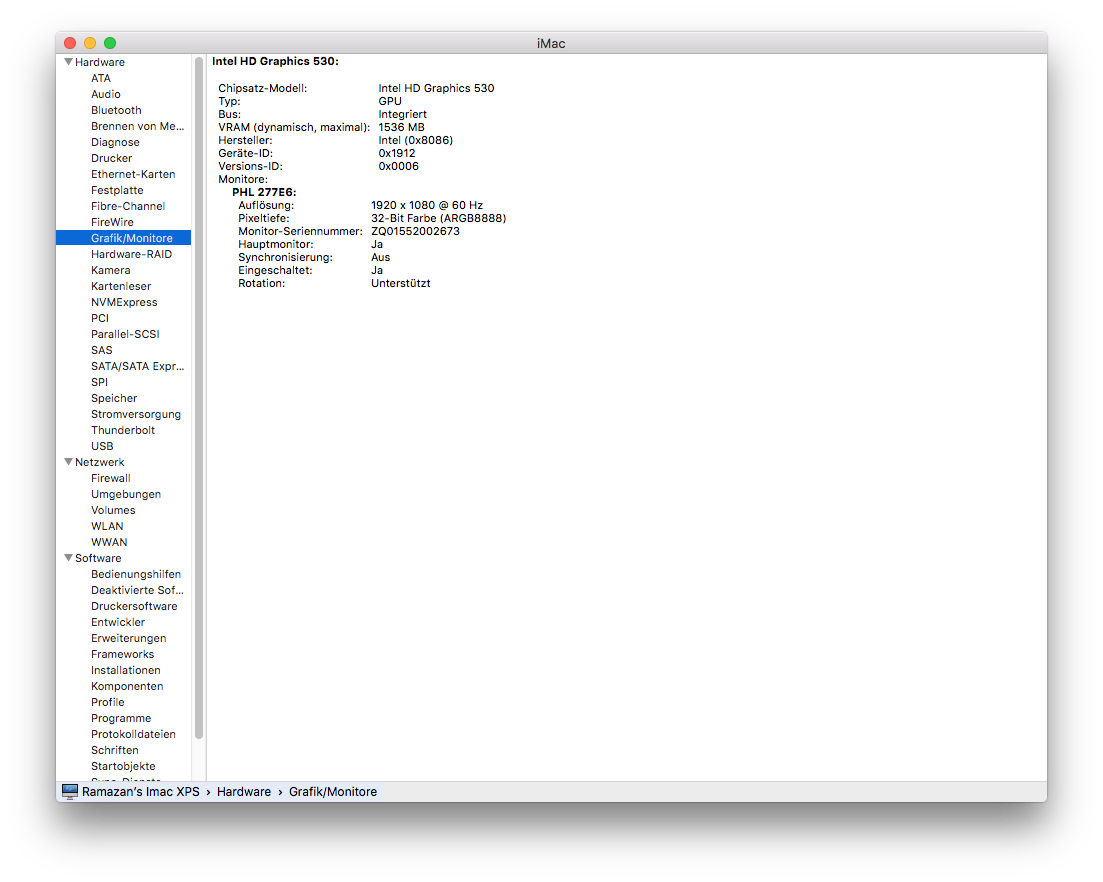Open Stromversorgung entry
The height and width of the screenshot is (882, 1103).
click(x=136, y=414)
